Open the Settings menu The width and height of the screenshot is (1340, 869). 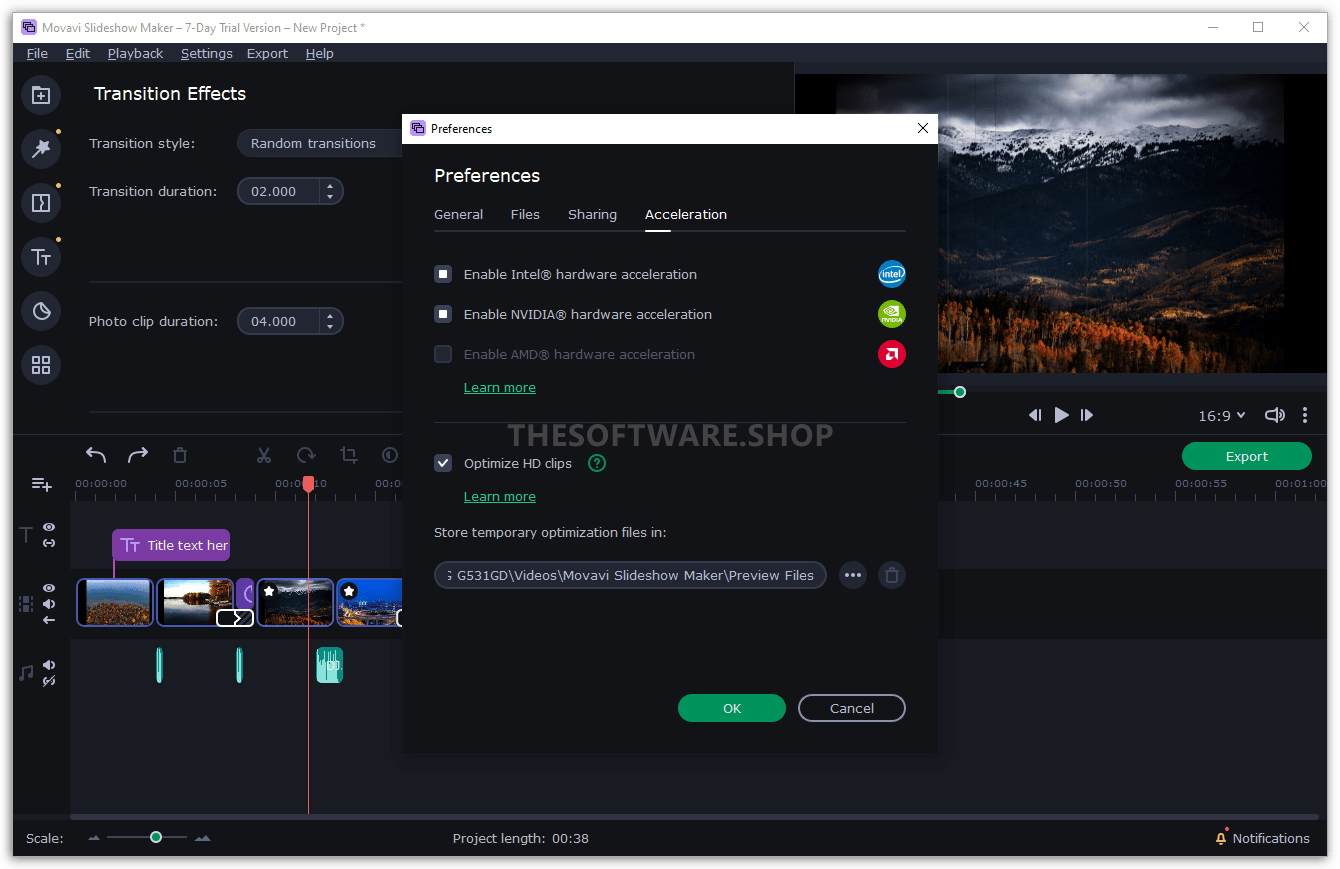[207, 53]
